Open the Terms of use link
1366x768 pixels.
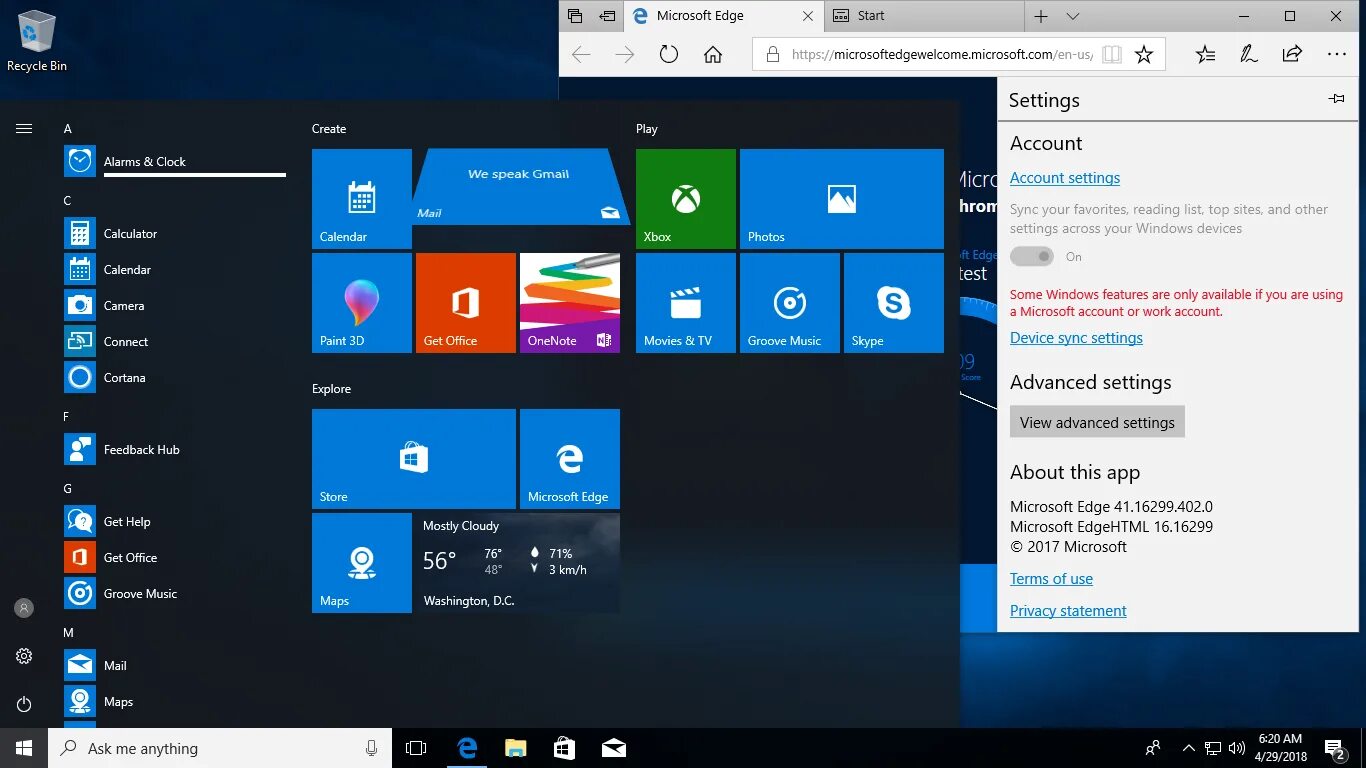(x=1051, y=579)
